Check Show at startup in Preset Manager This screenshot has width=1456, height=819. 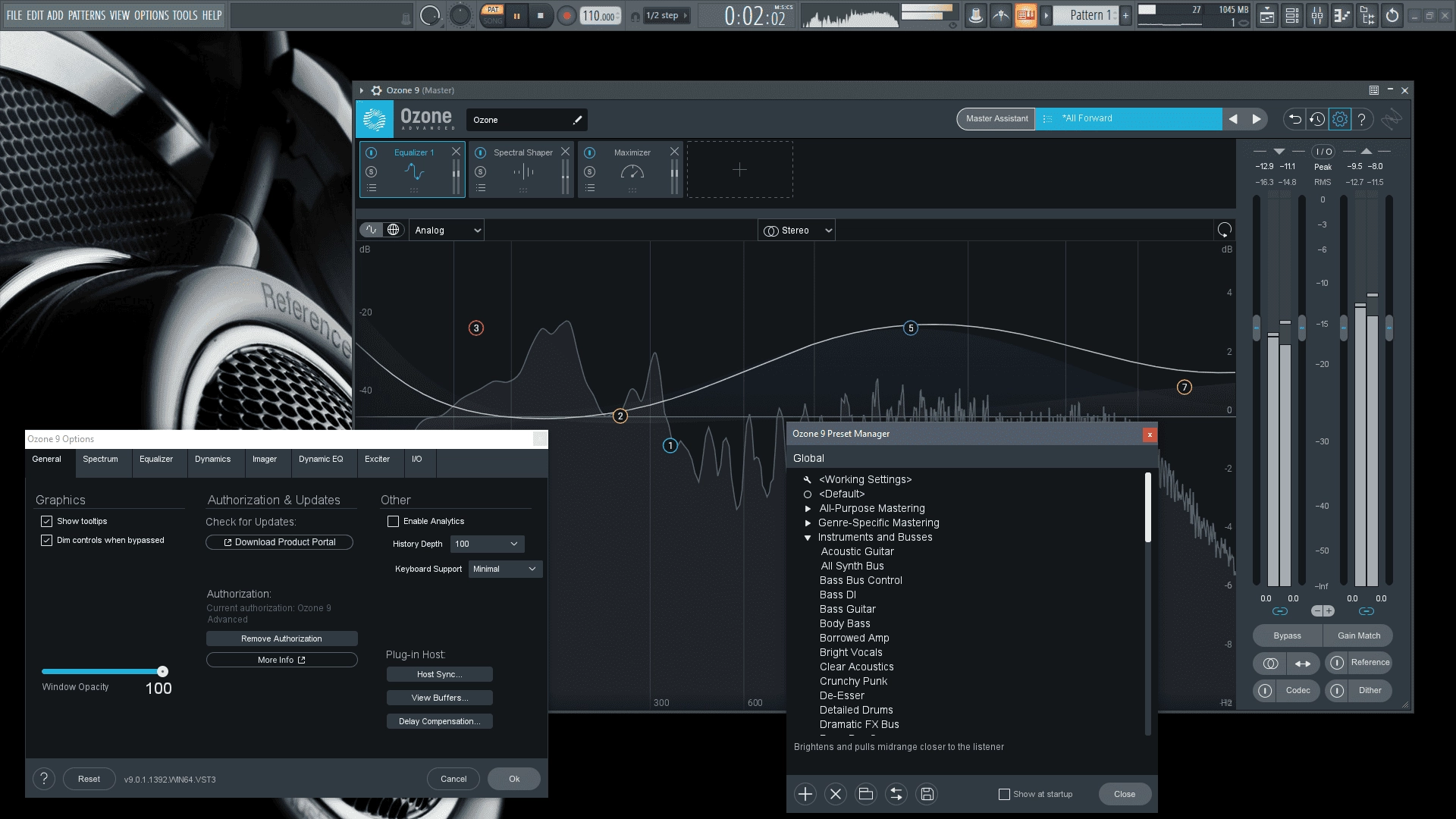click(1004, 795)
